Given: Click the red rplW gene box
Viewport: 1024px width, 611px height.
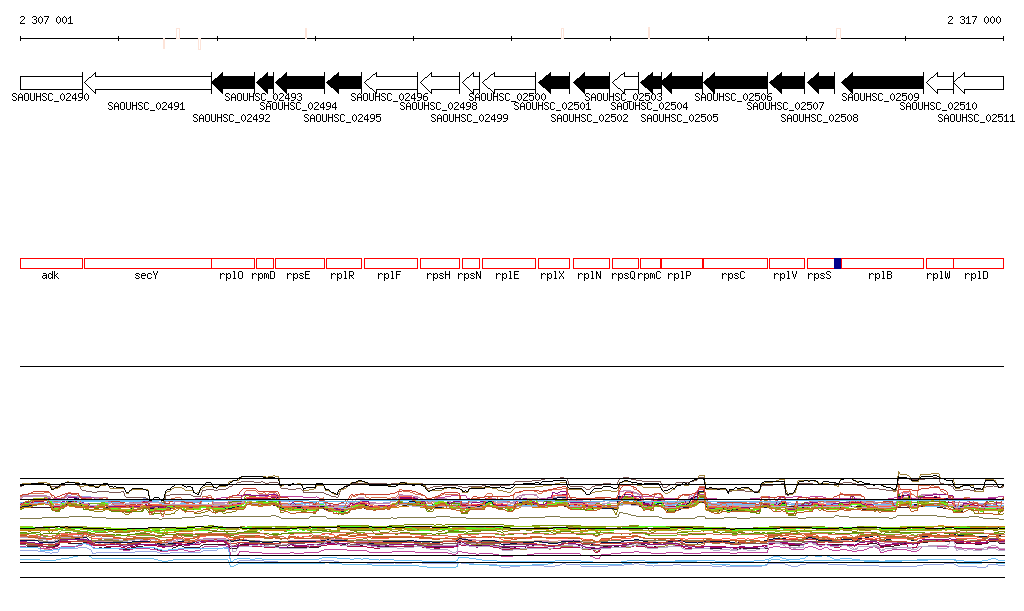Looking at the screenshot, I should [x=940, y=264].
